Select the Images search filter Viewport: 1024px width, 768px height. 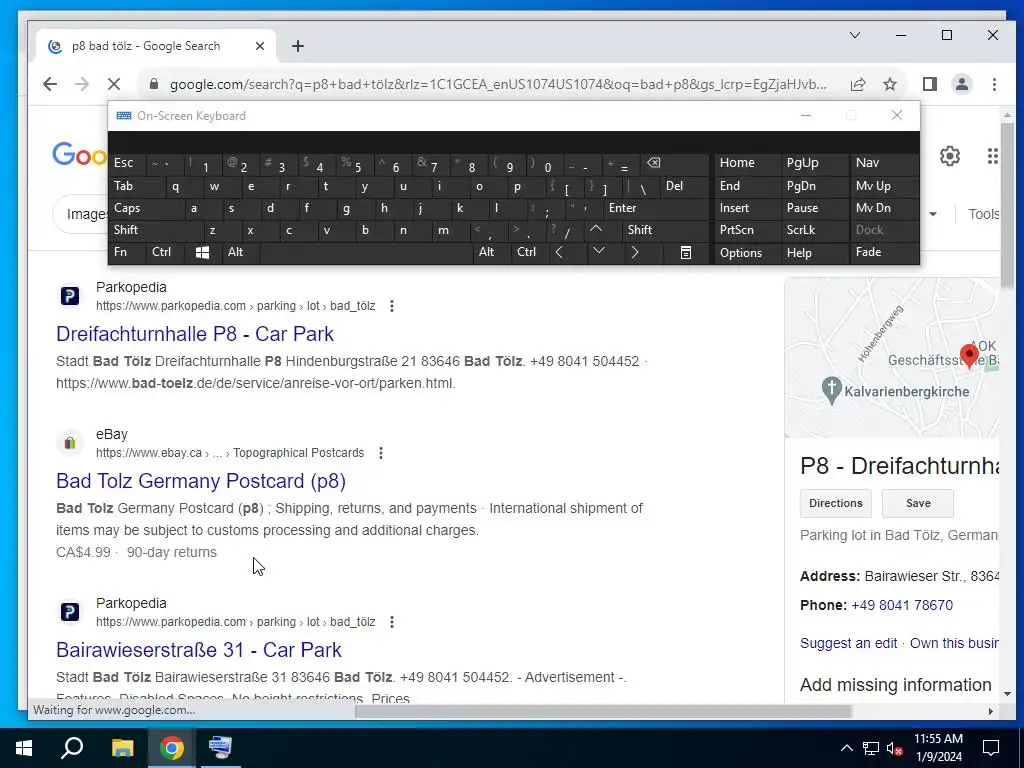point(87,214)
